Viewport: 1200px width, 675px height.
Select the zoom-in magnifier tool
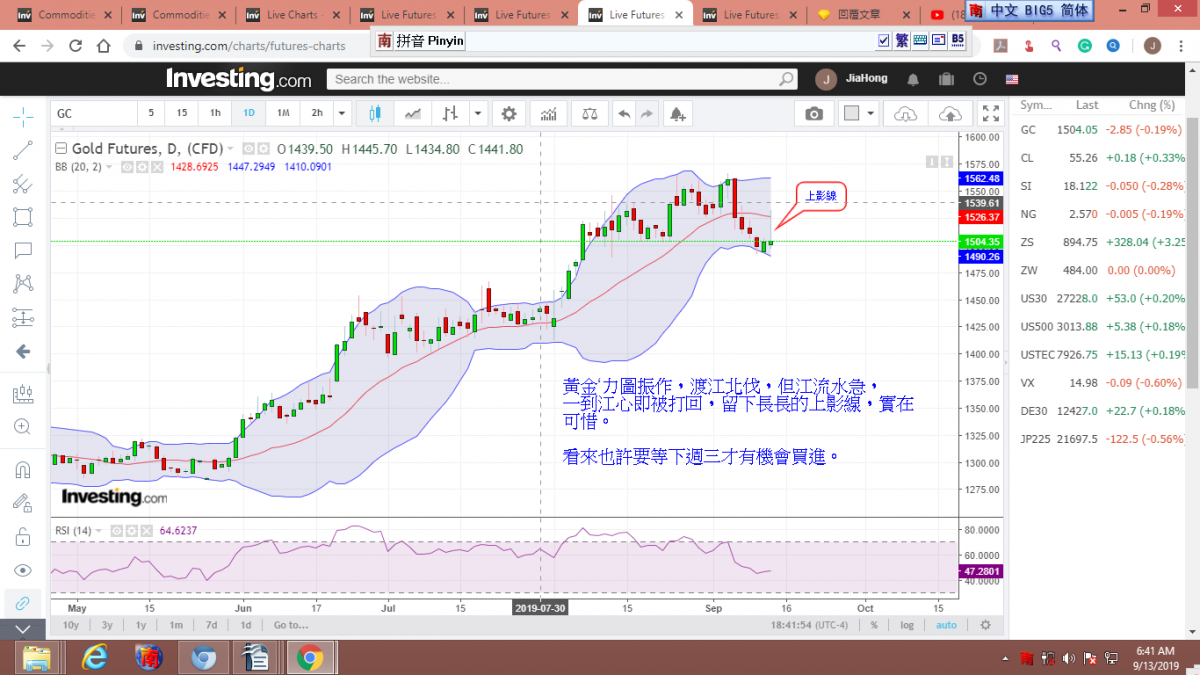click(22, 426)
